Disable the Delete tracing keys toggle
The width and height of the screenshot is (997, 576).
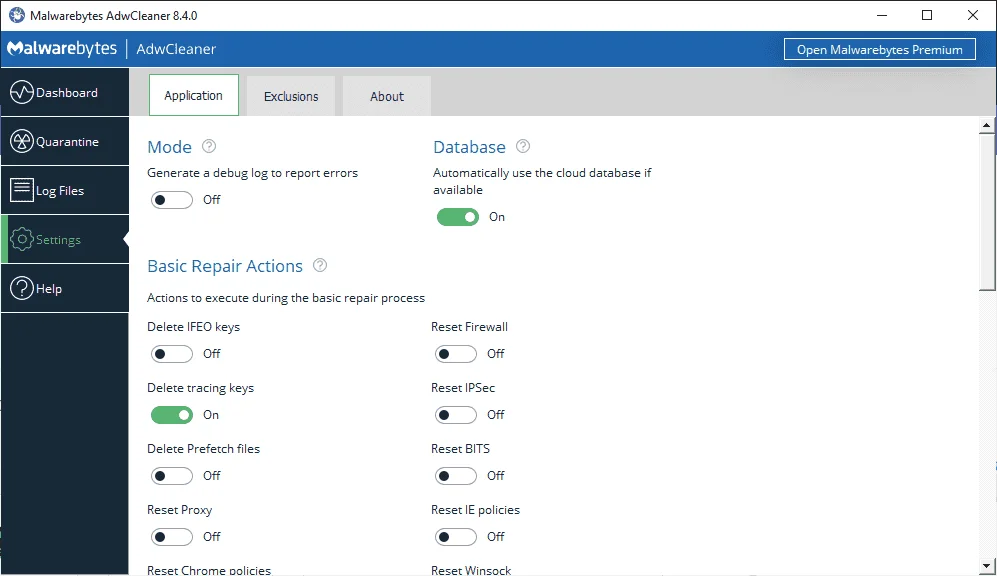coord(172,415)
